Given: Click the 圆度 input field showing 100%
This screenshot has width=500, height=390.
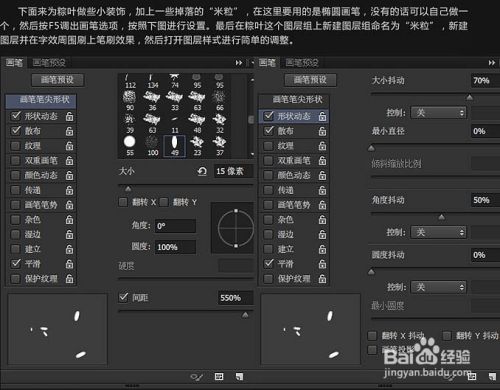Looking at the screenshot, I should coord(175,247).
